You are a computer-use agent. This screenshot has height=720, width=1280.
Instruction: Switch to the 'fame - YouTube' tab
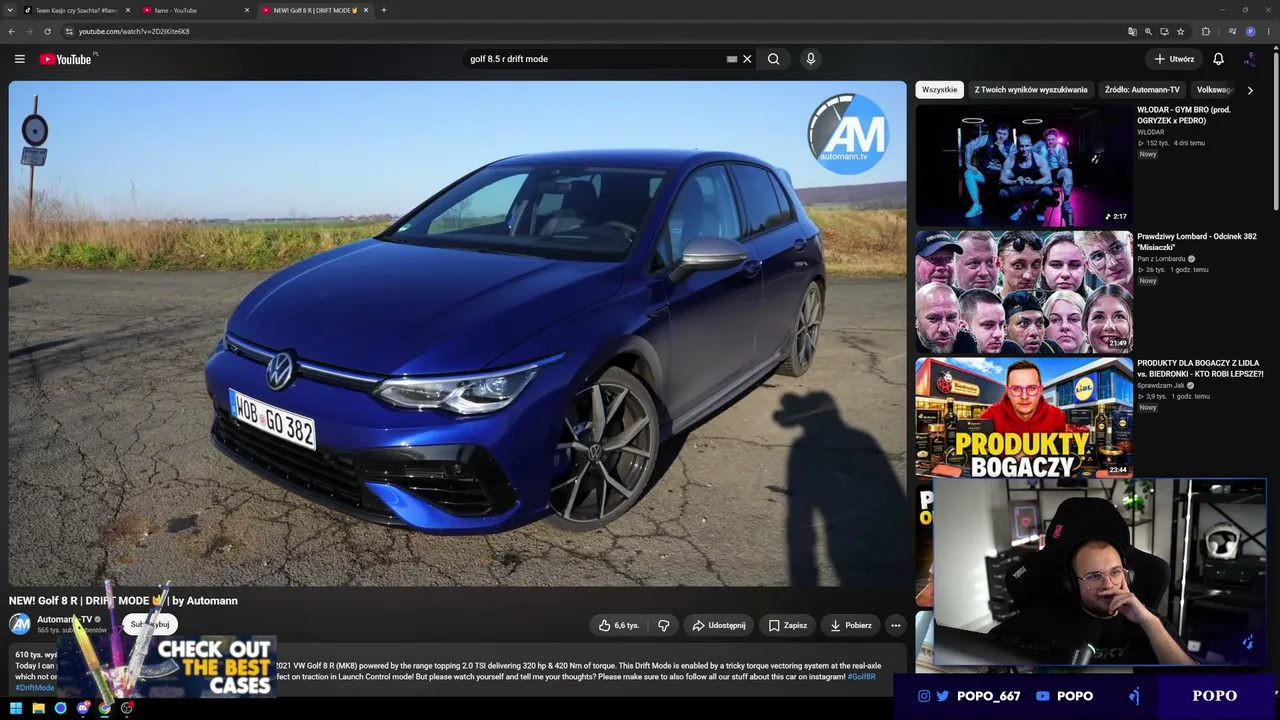coord(195,10)
